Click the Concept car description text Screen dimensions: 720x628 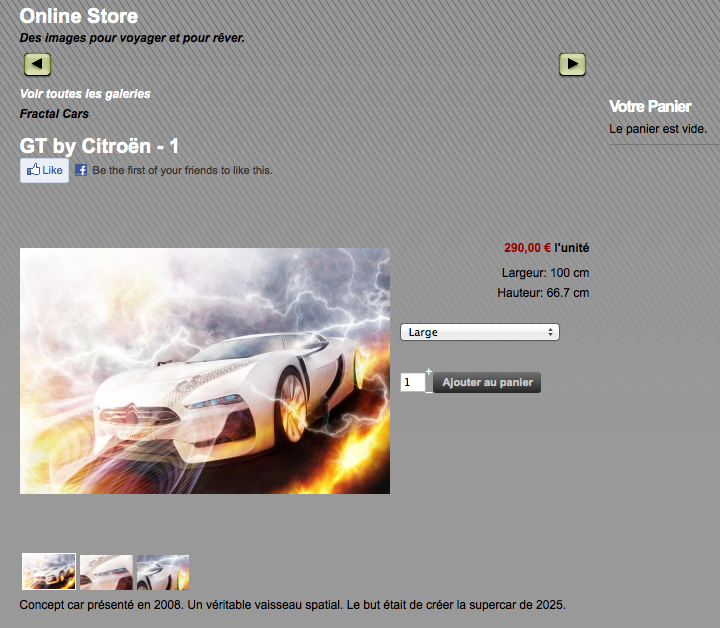[292, 605]
